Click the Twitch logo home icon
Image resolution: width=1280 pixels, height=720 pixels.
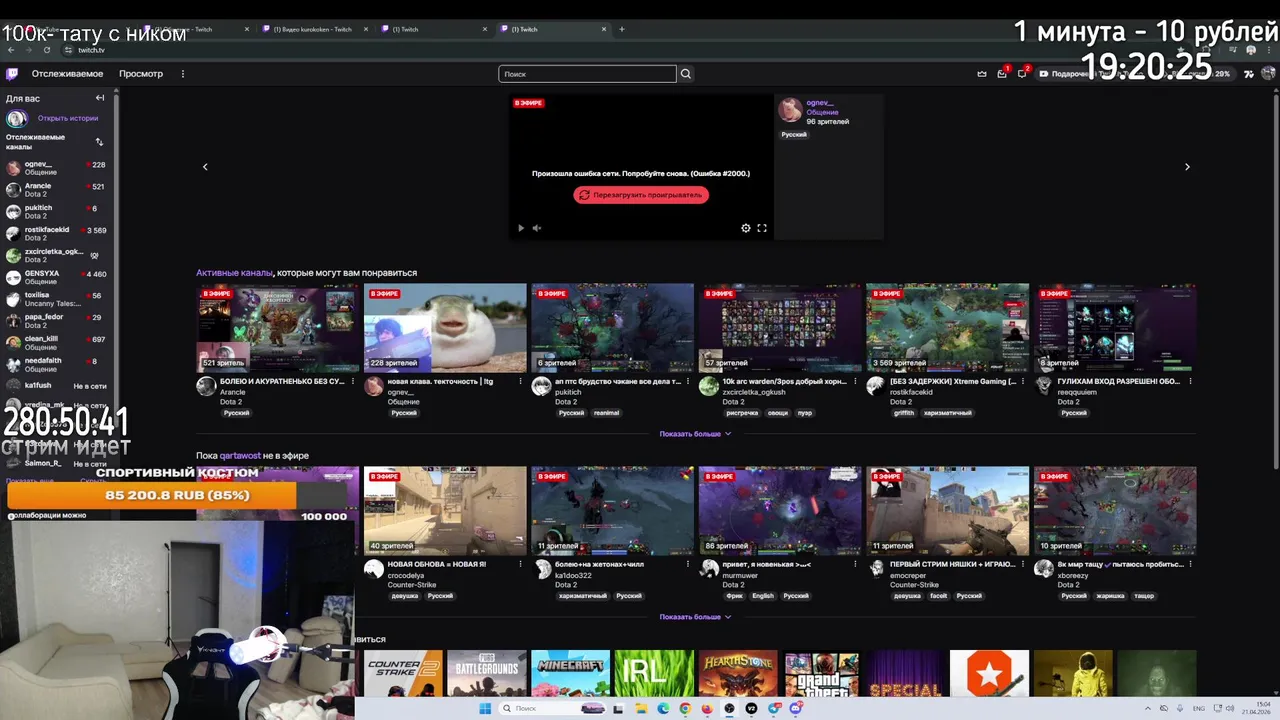(x=12, y=73)
